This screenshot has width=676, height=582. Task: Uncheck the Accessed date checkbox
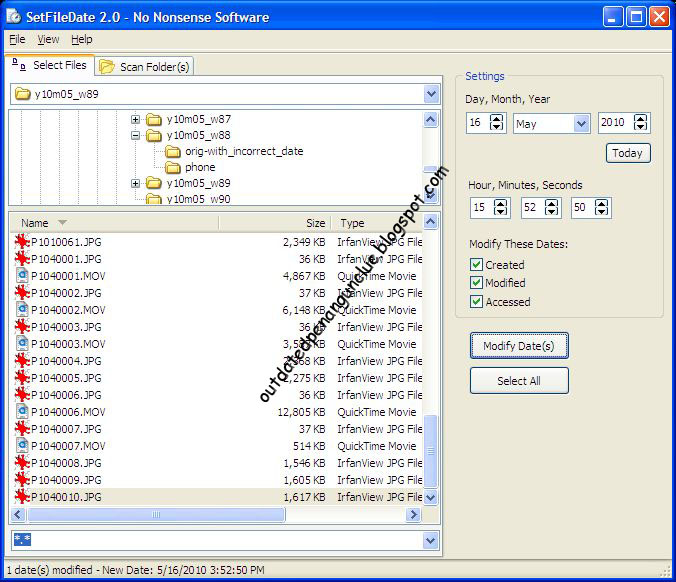[476, 301]
